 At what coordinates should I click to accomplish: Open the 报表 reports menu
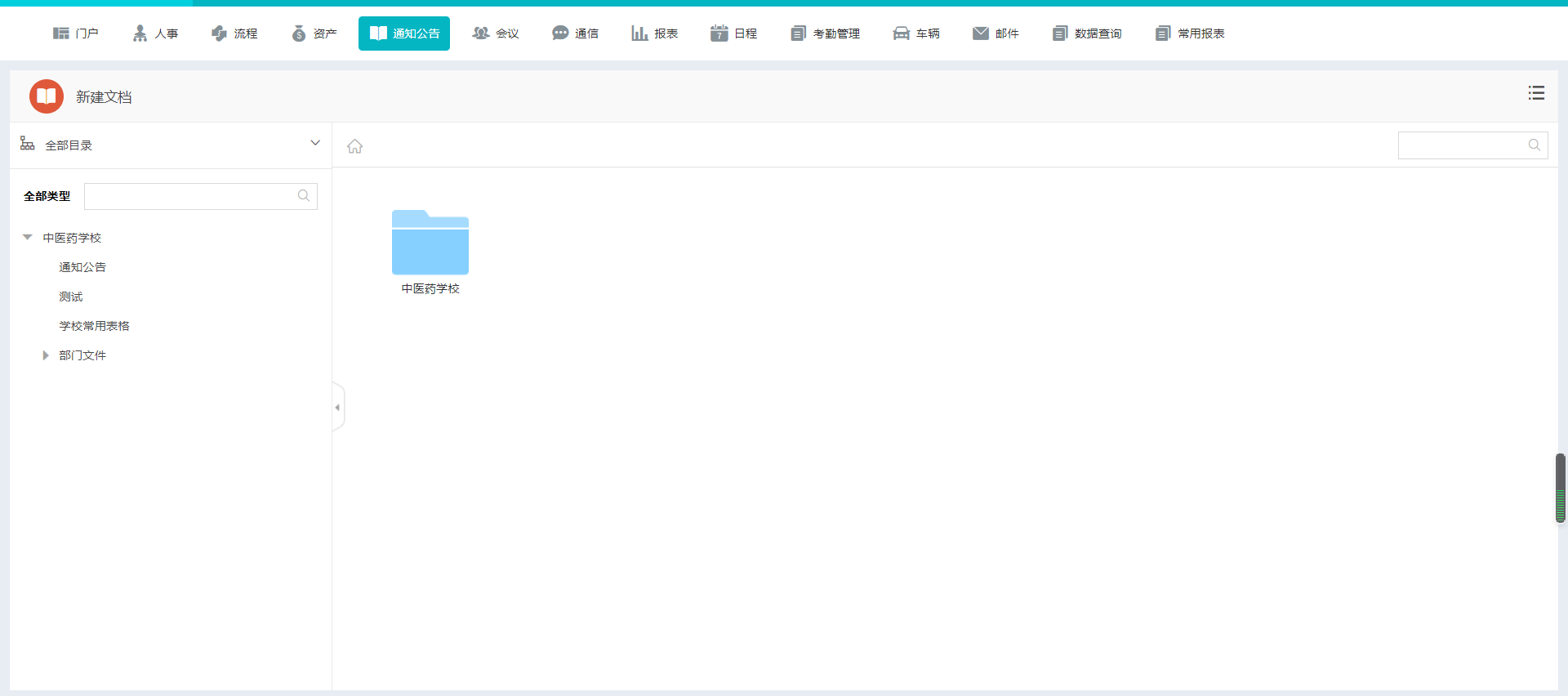[x=654, y=33]
